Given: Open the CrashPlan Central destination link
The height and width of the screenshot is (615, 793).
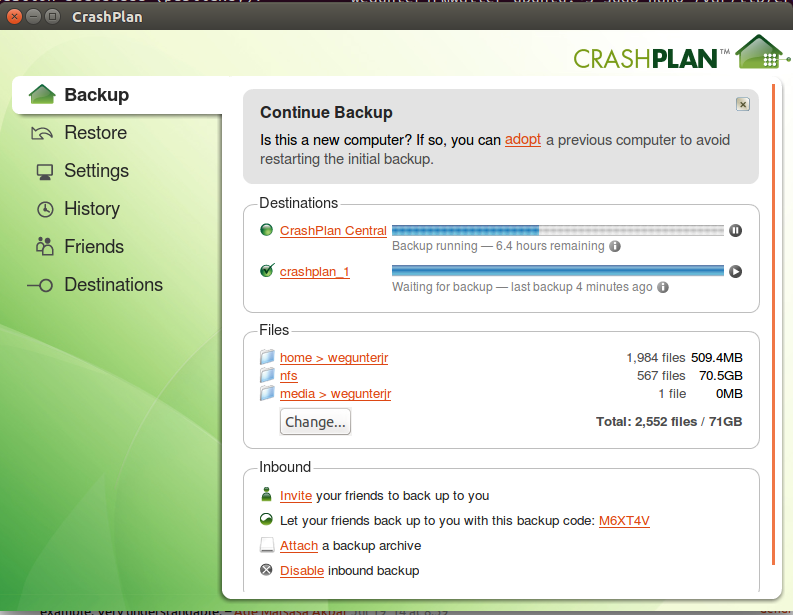Looking at the screenshot, I should pyautogui.click(x=333, y=231).
